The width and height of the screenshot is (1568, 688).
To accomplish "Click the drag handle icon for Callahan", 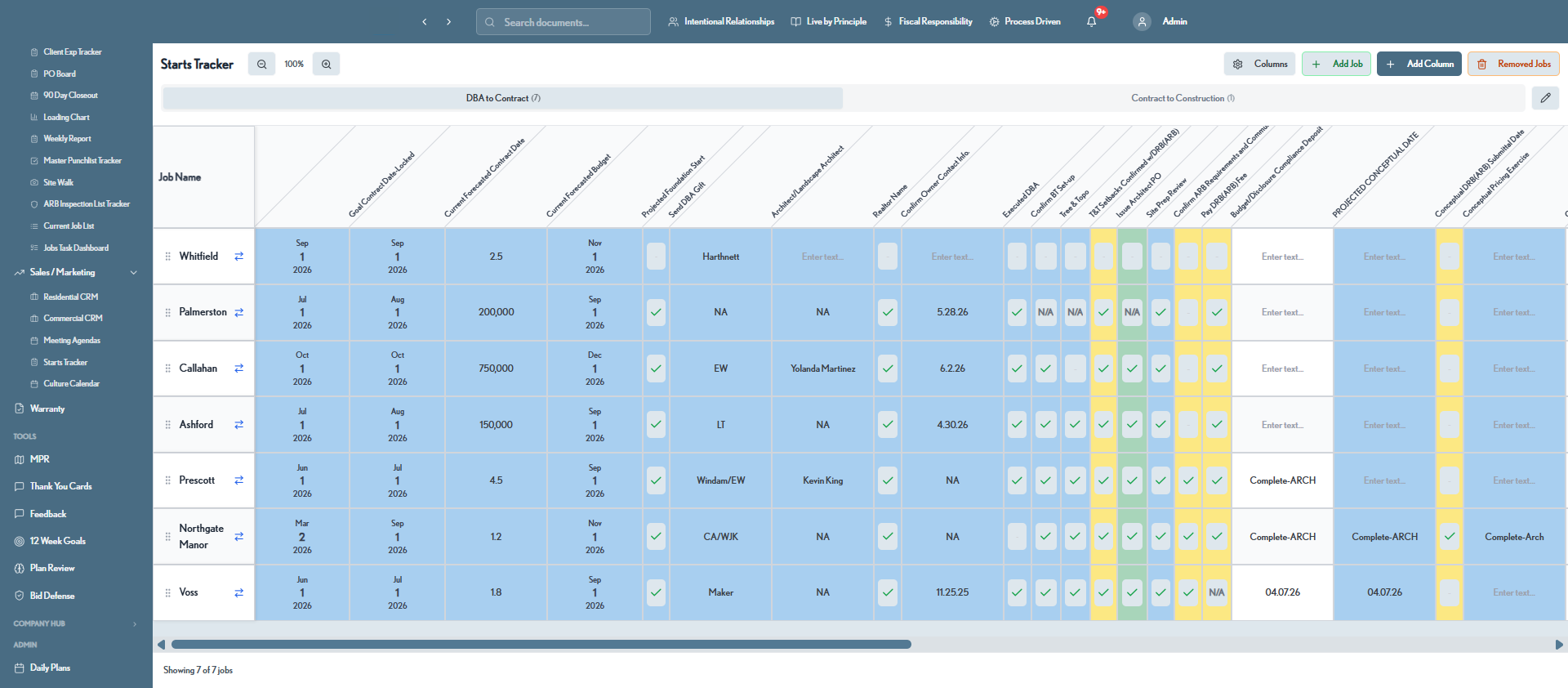I will 168,369.
